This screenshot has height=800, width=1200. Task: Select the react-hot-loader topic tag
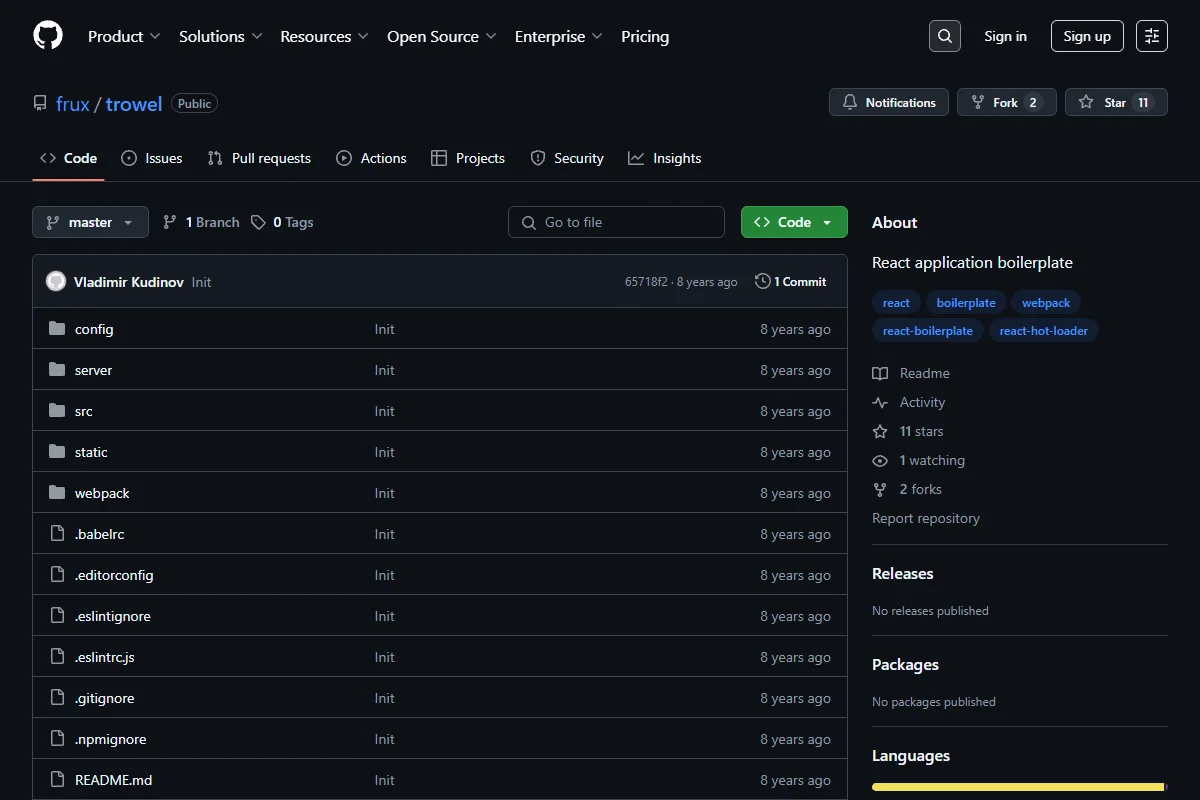pos(1043,331)
